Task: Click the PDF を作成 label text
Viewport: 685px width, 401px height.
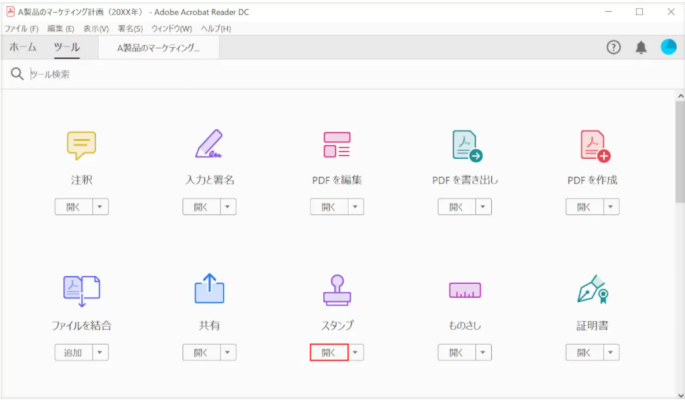Action: [592, 180]
